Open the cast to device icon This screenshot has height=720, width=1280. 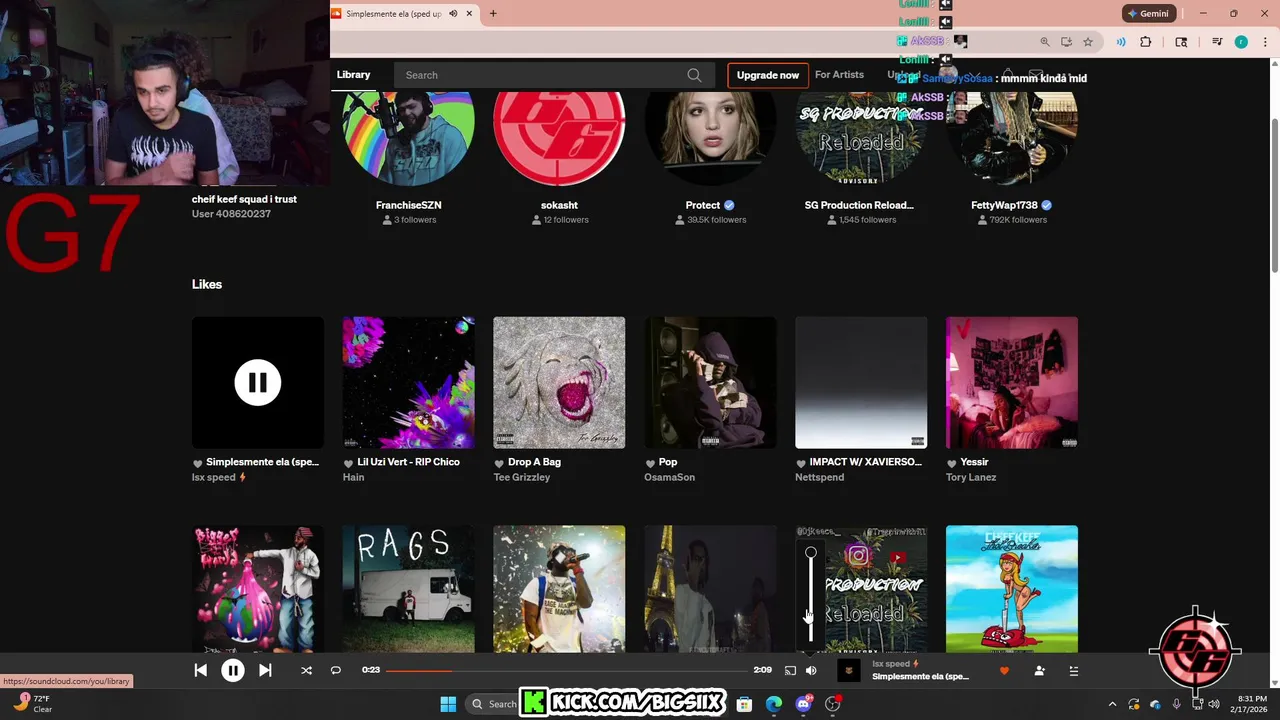click(x=790, y=671)
